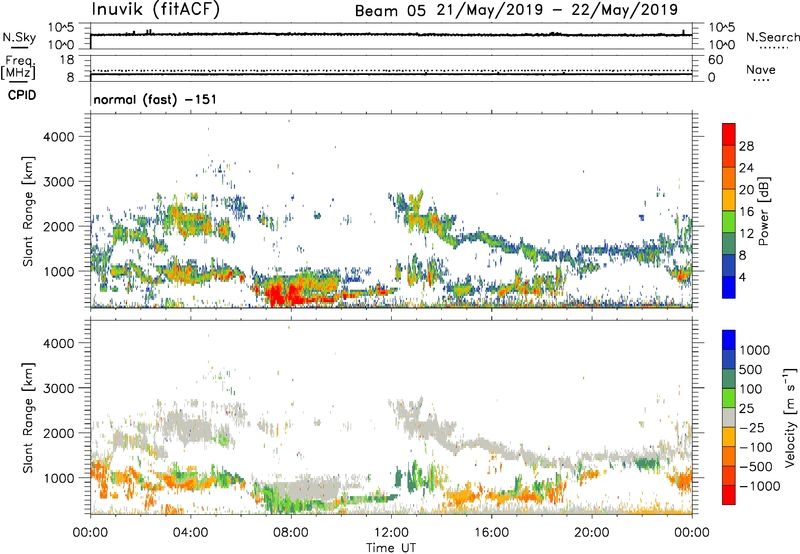This screenshot has width=800, height=554.
Task: Click the yellow 16-20 dB Power colorbar segment
Action: pos(729,199)
